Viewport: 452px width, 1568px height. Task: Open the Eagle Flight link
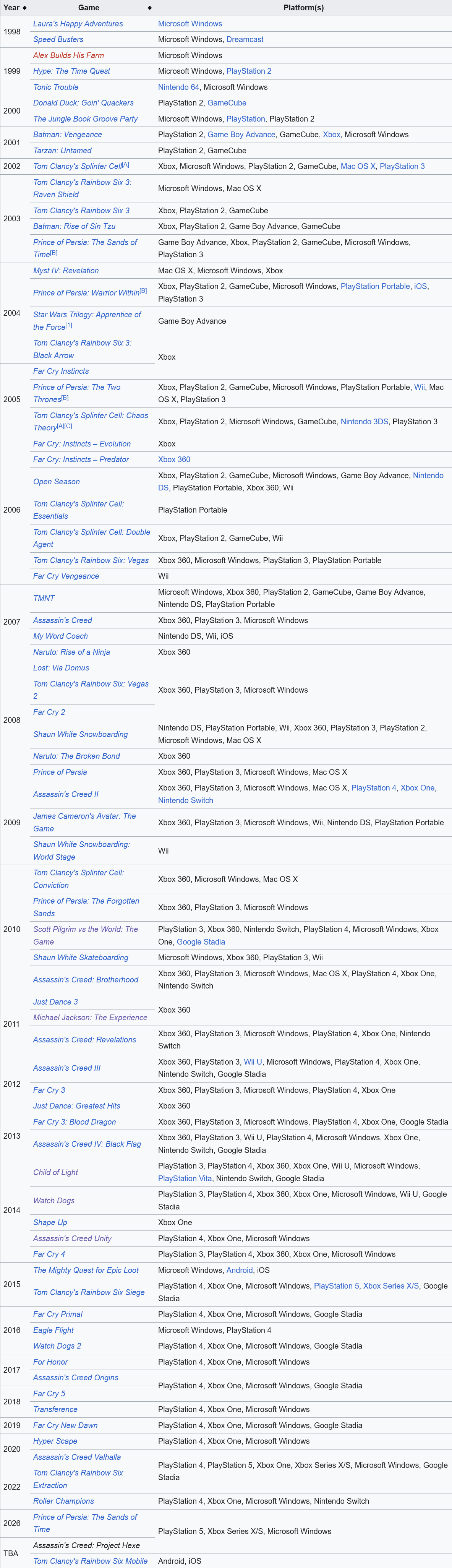pyautogui.click(x=53, y=1330)
